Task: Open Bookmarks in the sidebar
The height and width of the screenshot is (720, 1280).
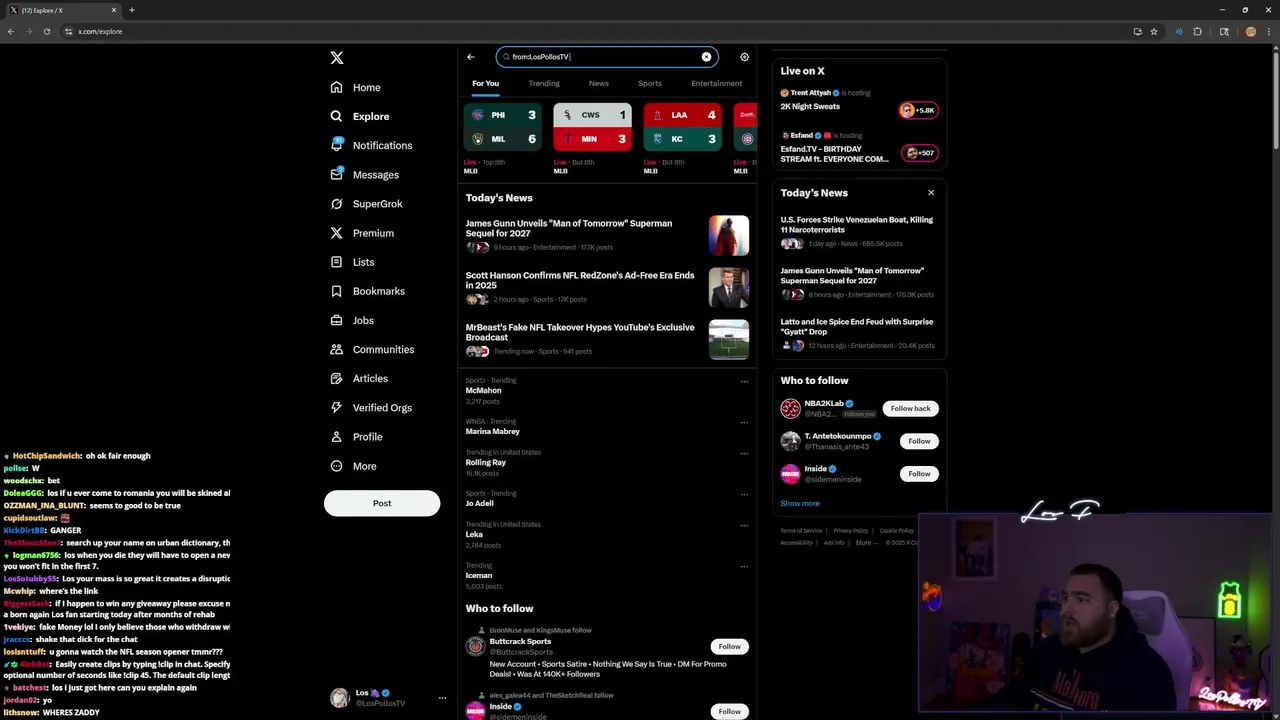Action: click(368, 291)
